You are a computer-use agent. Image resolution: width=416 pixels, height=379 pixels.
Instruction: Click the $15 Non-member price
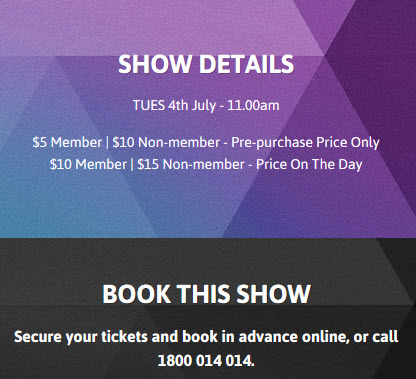click(191, 164)
